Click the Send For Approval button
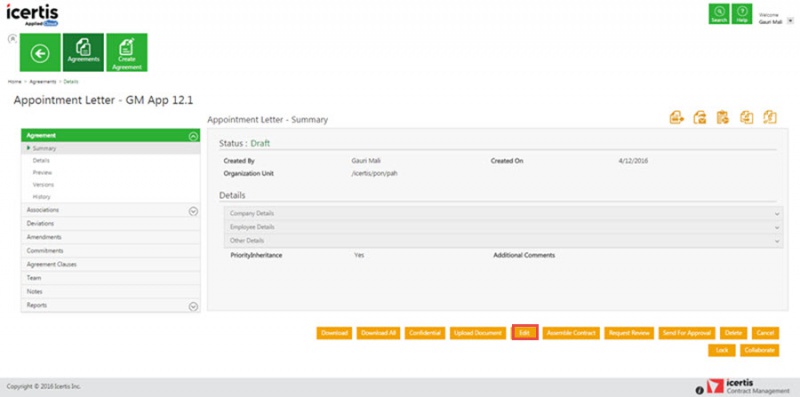This screenshot has height=397, width=800. point(687,333)
